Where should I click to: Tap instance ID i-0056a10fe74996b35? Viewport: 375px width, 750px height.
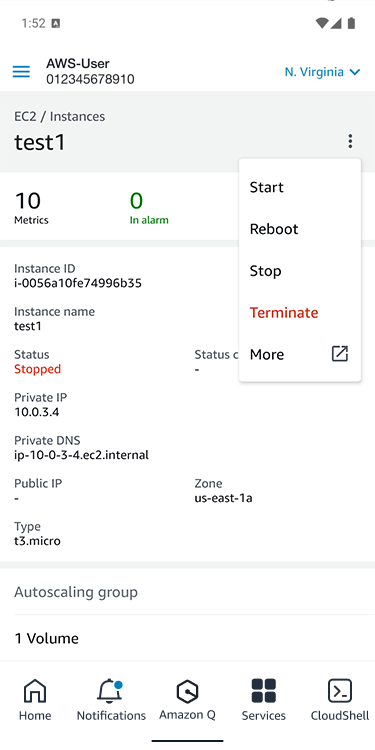[x=77, y=283]
